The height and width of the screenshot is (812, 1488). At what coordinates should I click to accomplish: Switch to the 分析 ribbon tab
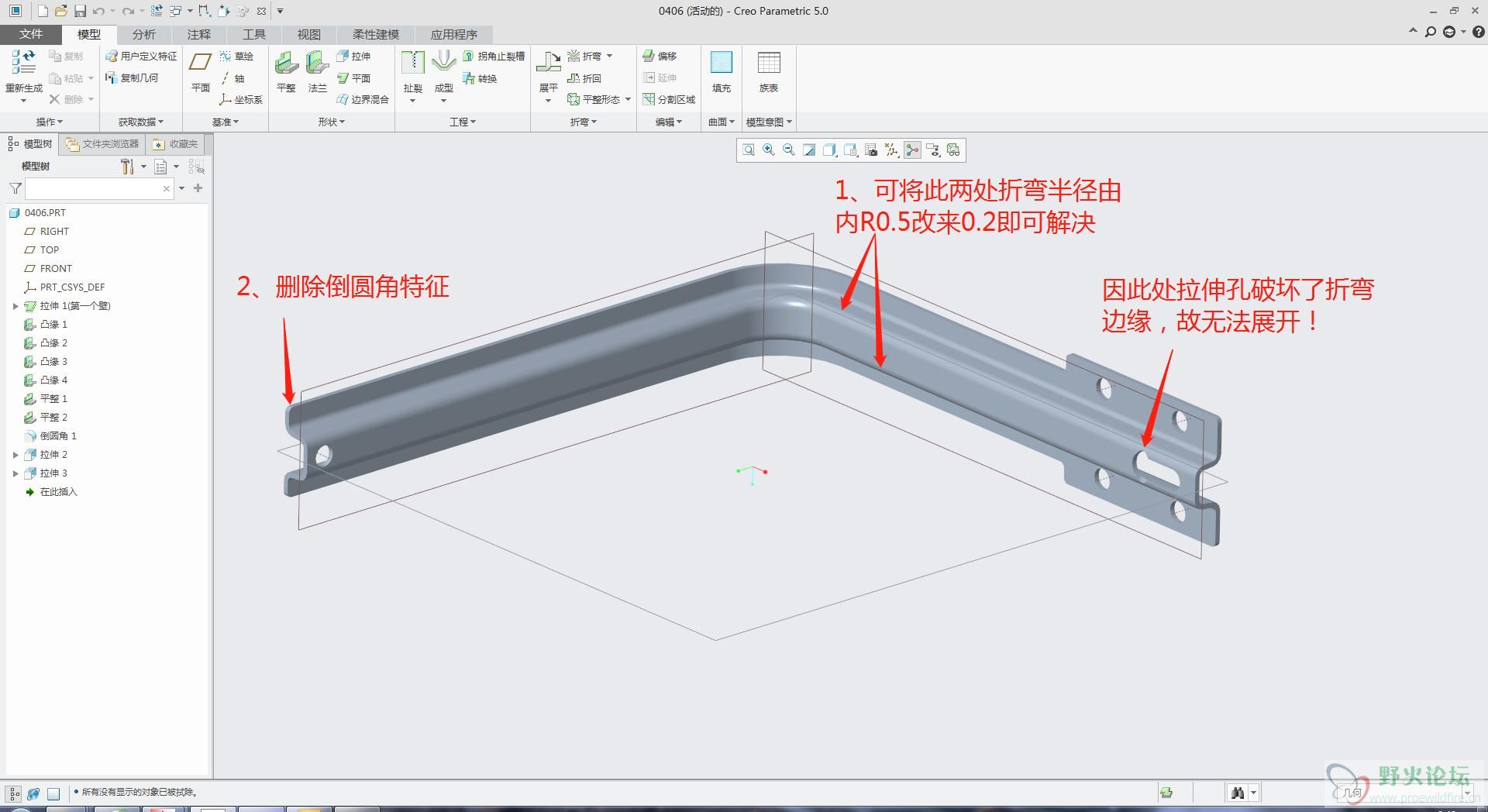point(144,34)
